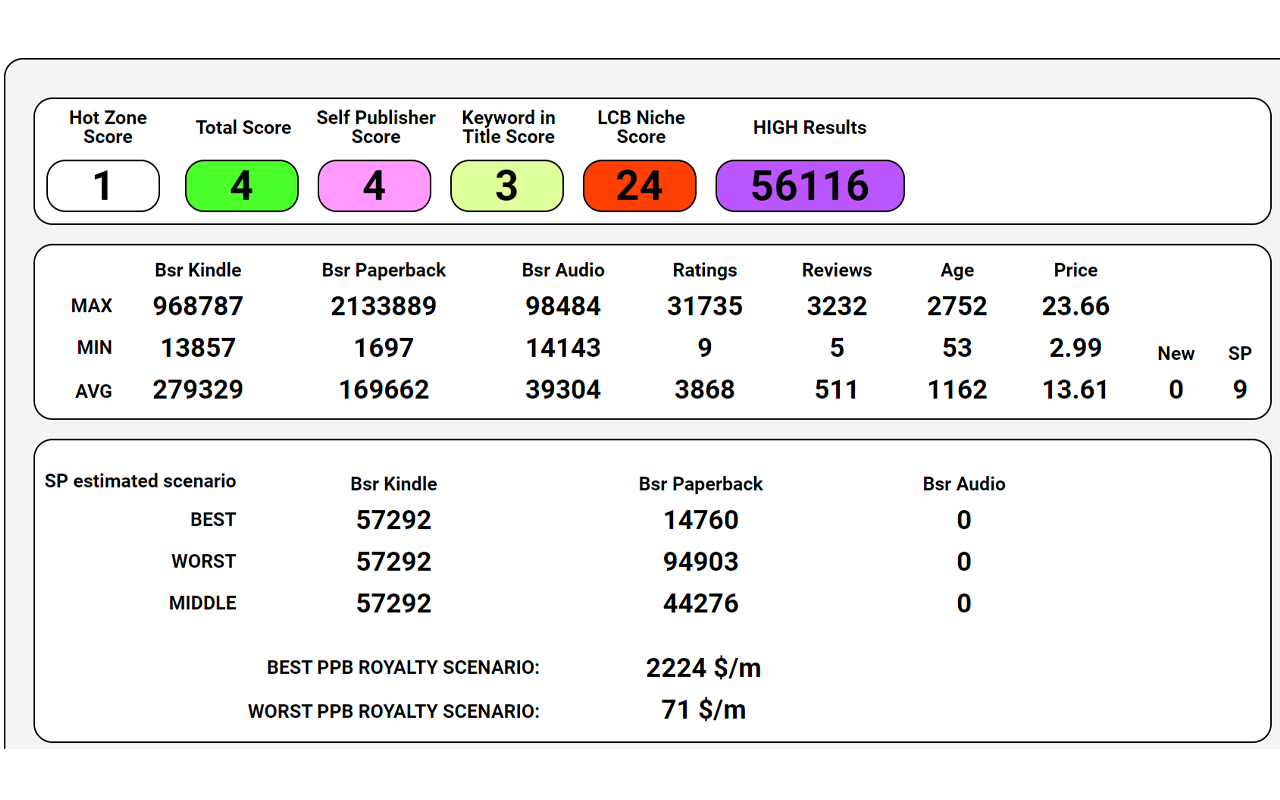Click MIDDLE scenario Bsr Paperback value 44276

click(x=701, y=604)
